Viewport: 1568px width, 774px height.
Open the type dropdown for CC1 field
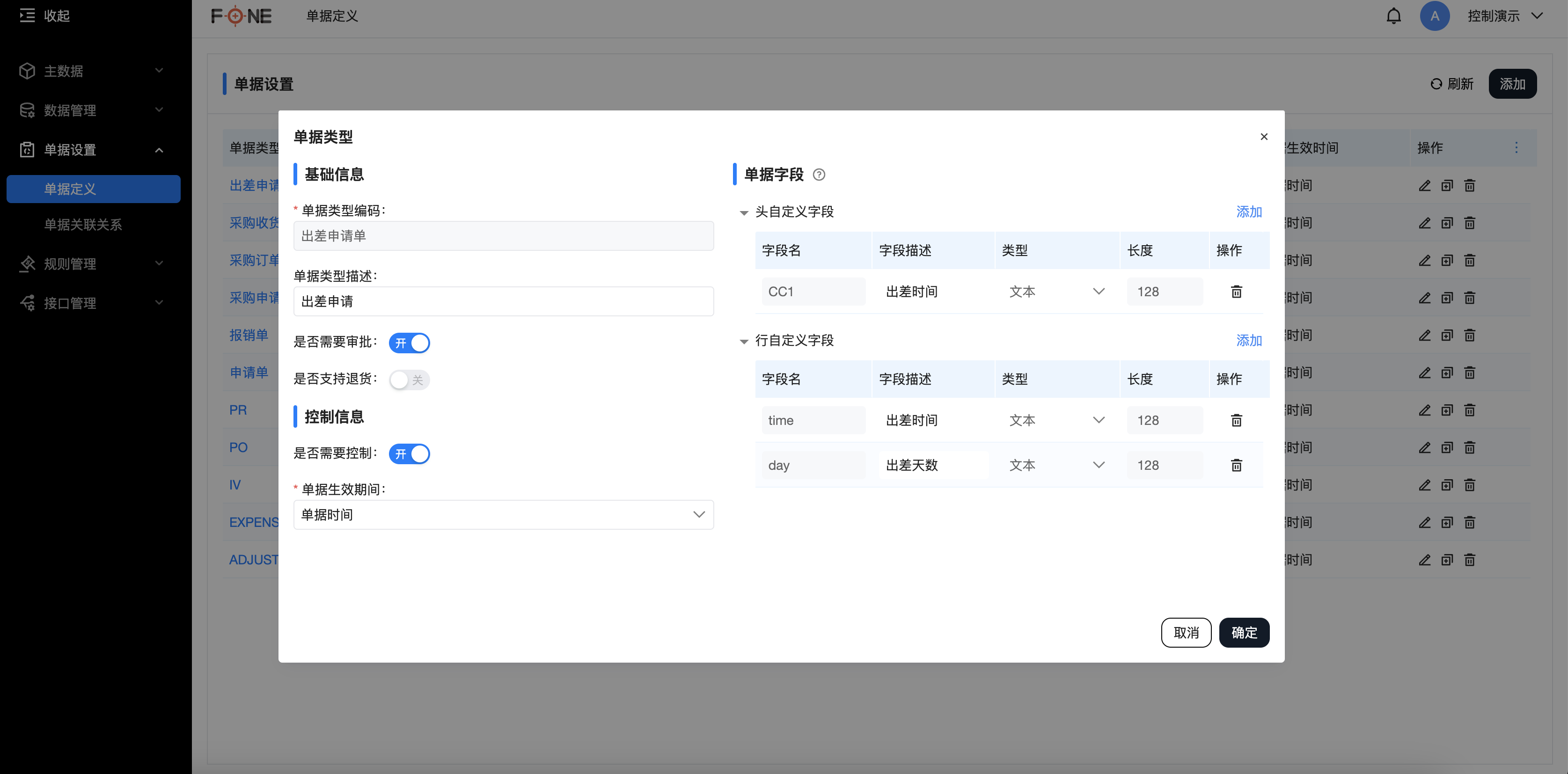1056,292
